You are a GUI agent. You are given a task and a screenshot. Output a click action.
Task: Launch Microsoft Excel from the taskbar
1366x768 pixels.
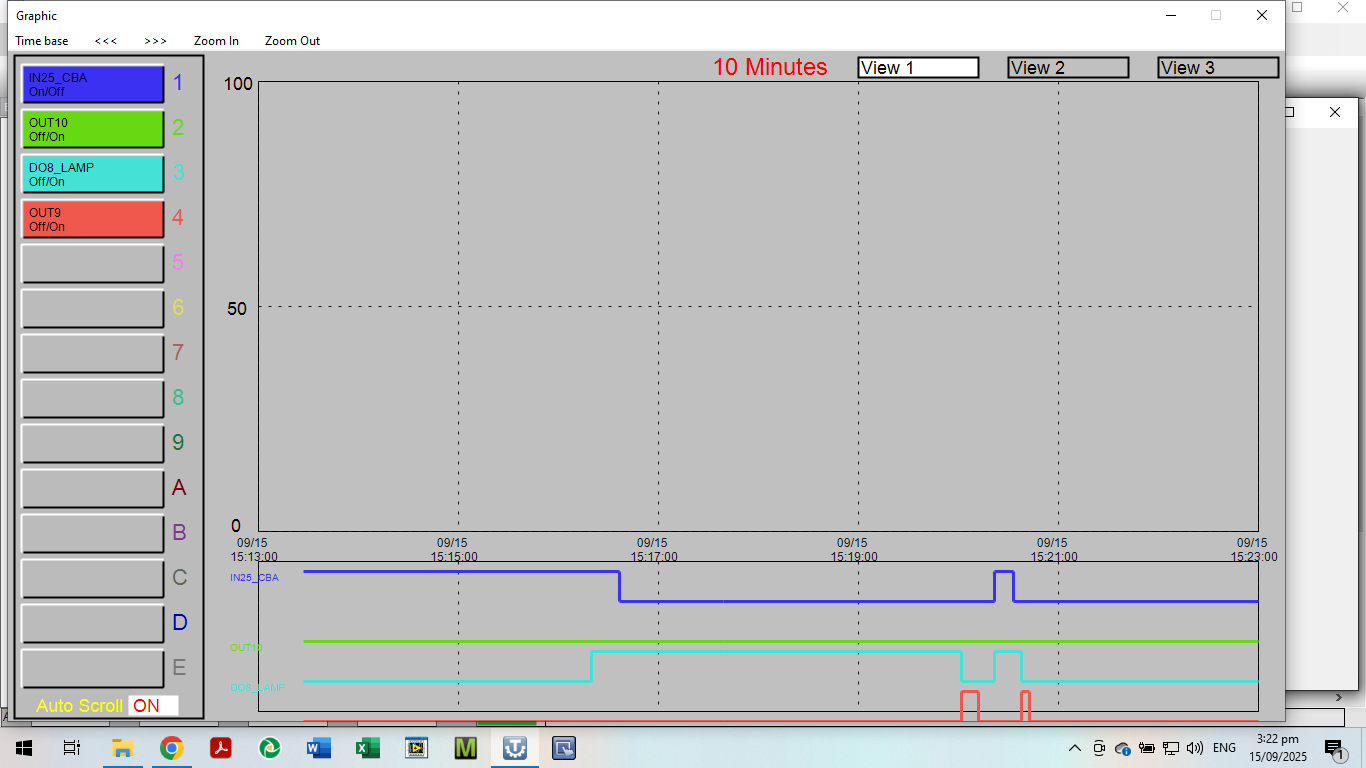367,748
